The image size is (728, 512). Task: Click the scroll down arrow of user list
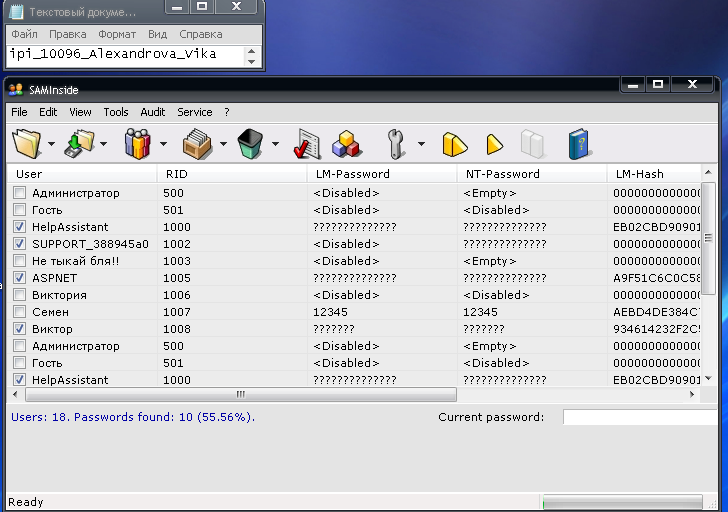[708, 379]
